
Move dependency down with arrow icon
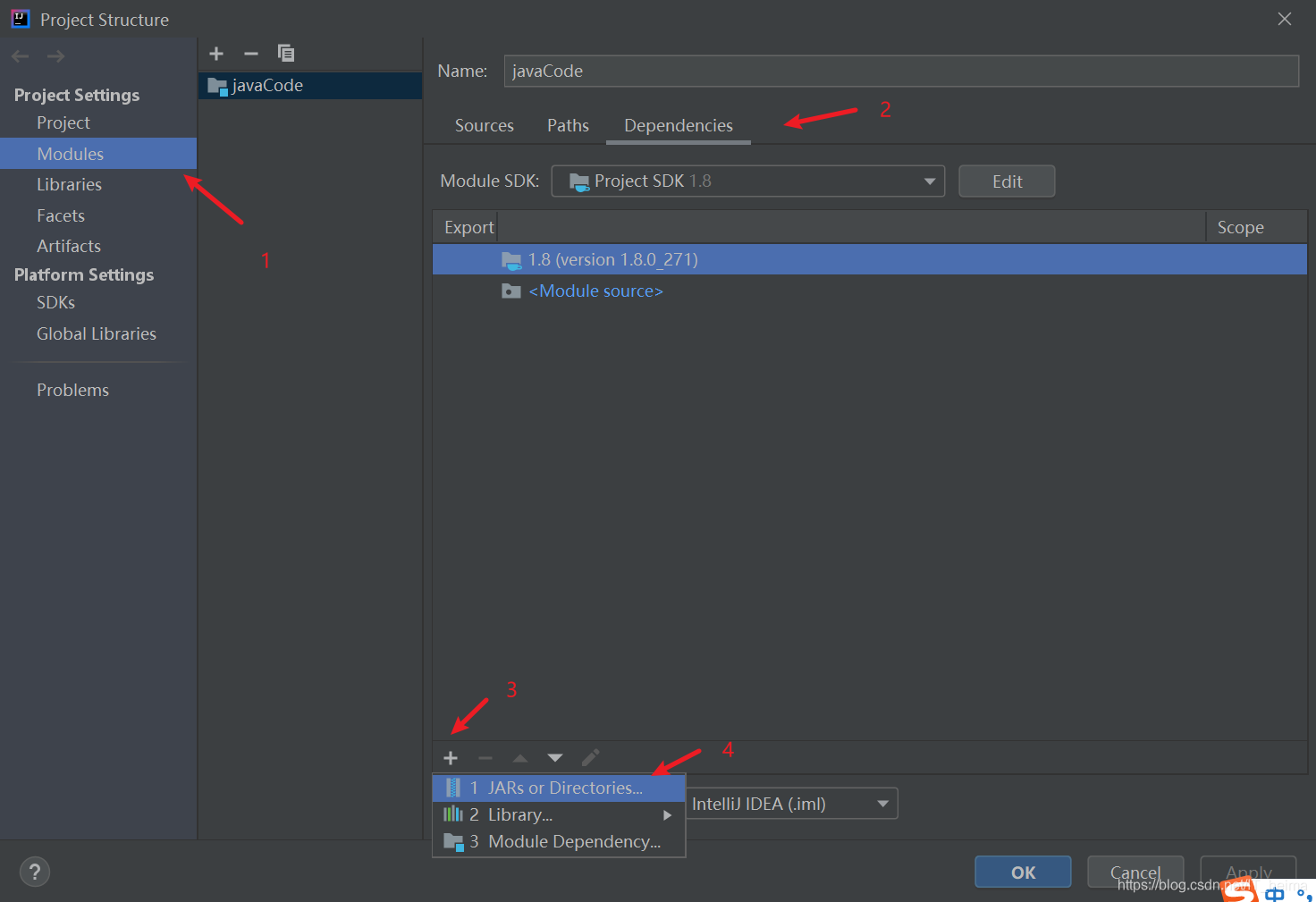(x=555, y=758)
